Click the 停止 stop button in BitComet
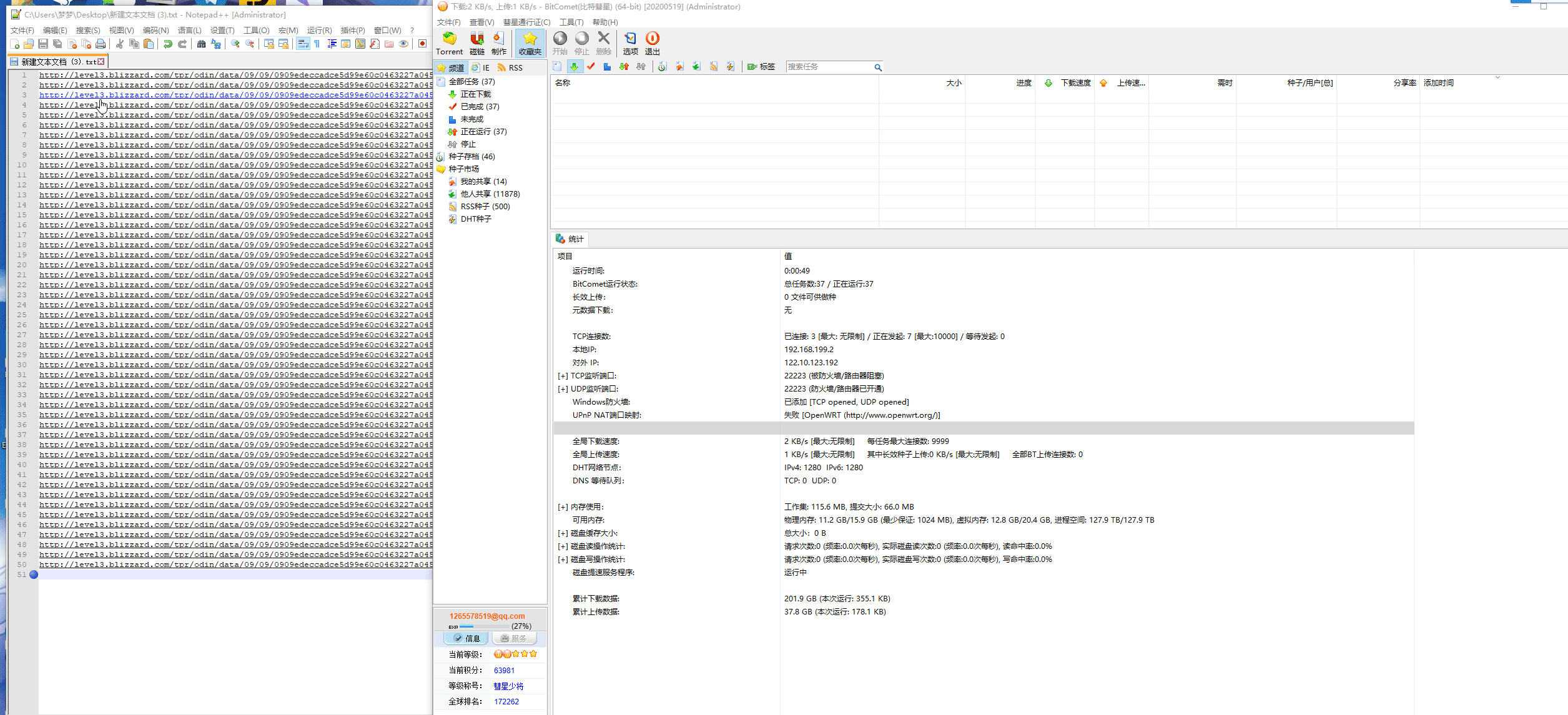The height and width of the screenshot is (715, 1568). point(582,44)
